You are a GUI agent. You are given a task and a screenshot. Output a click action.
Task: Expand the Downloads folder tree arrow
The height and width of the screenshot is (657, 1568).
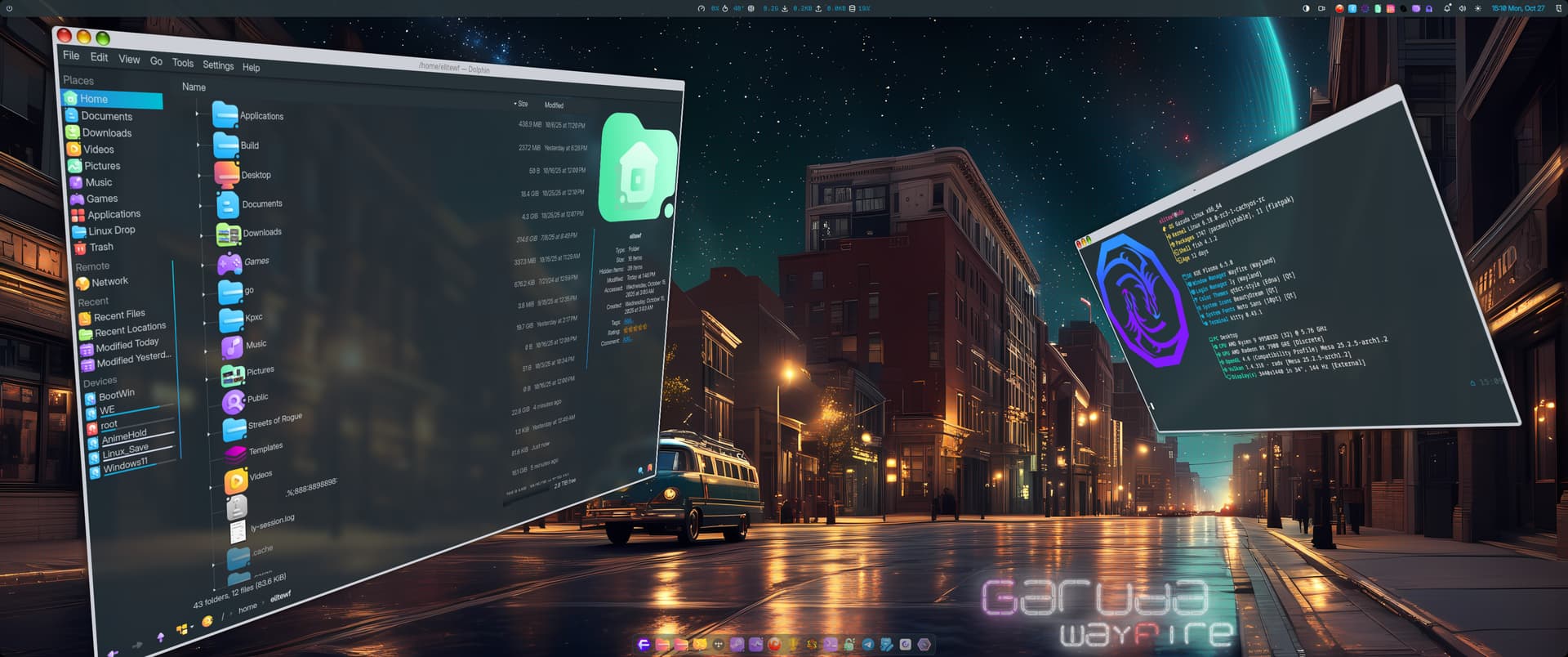click(202, 235)
